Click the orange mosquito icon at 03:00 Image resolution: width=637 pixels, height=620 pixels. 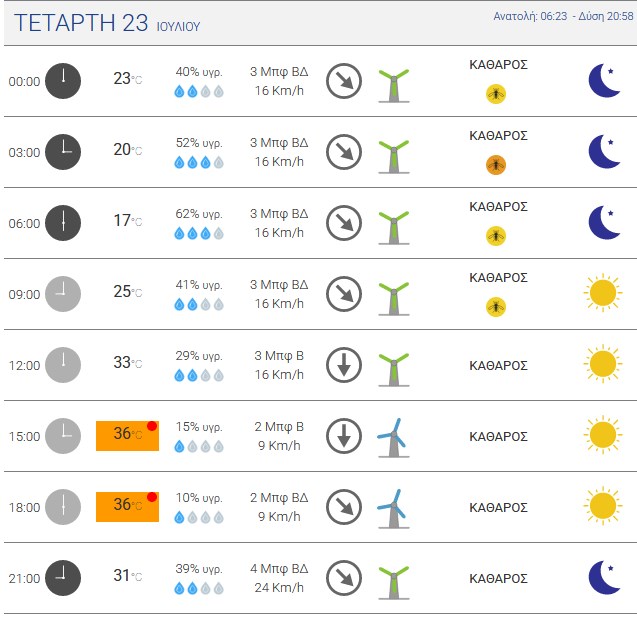click(496, 165)
